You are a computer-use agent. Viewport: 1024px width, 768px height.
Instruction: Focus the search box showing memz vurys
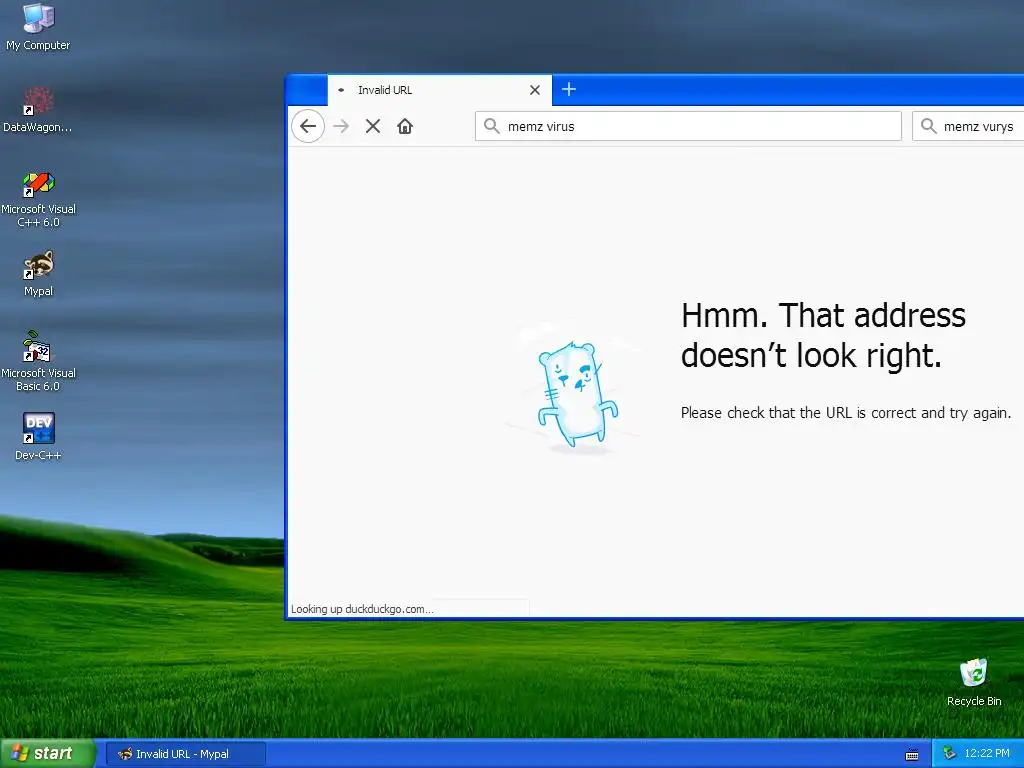click(x=968, y=126)
